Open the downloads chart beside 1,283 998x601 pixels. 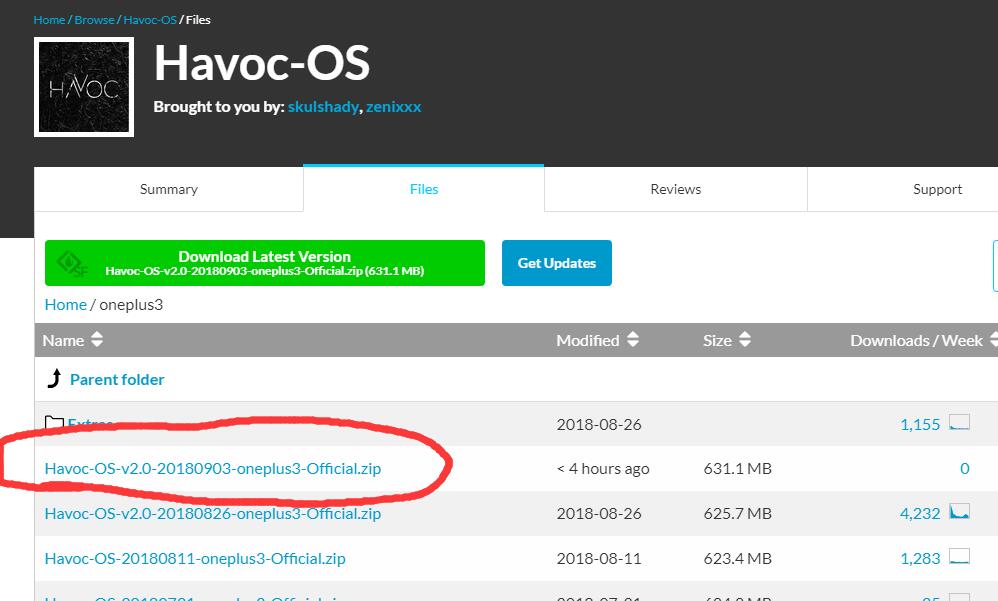961,558
